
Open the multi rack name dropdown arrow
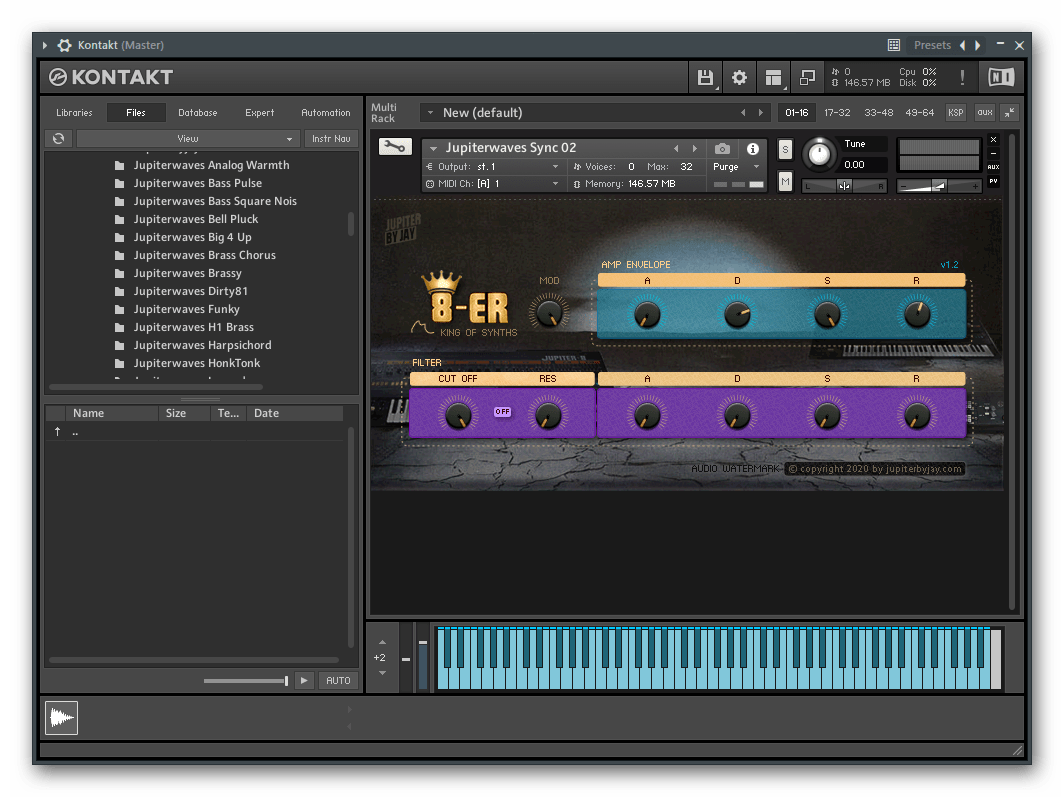click(x=430, y=113)
